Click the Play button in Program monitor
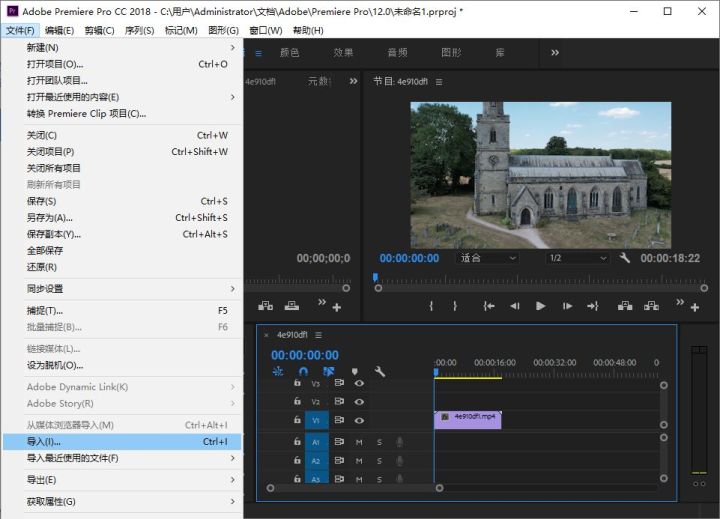The image size is (720, 519). [x=541, y=307]
